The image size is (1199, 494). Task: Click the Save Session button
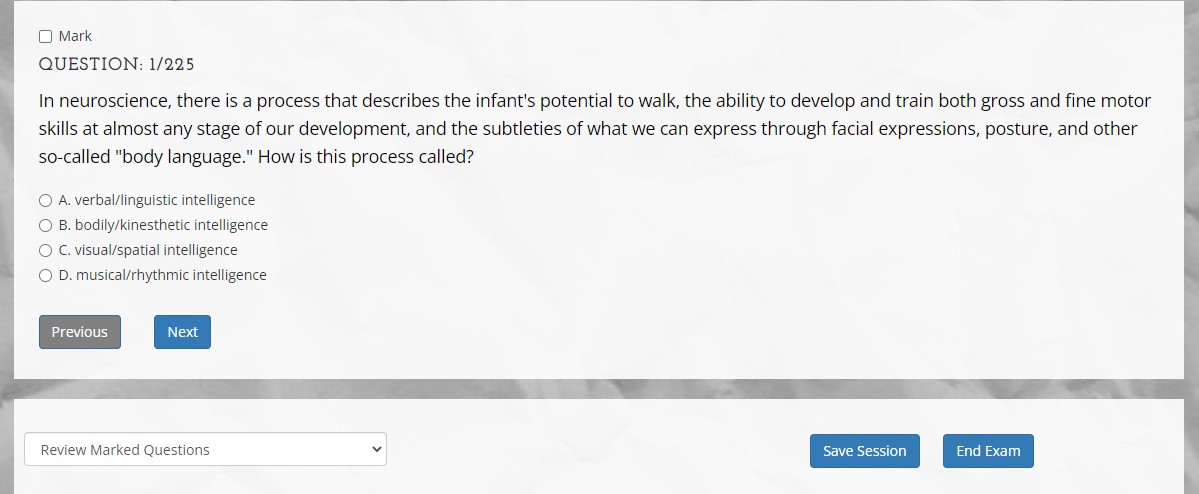point(865,451)
